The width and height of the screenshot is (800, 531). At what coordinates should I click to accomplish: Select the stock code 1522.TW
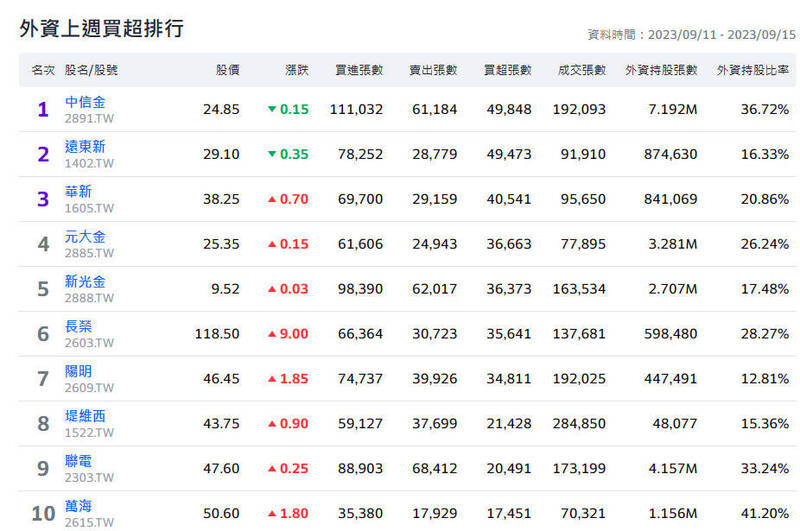tap(89, 433)
